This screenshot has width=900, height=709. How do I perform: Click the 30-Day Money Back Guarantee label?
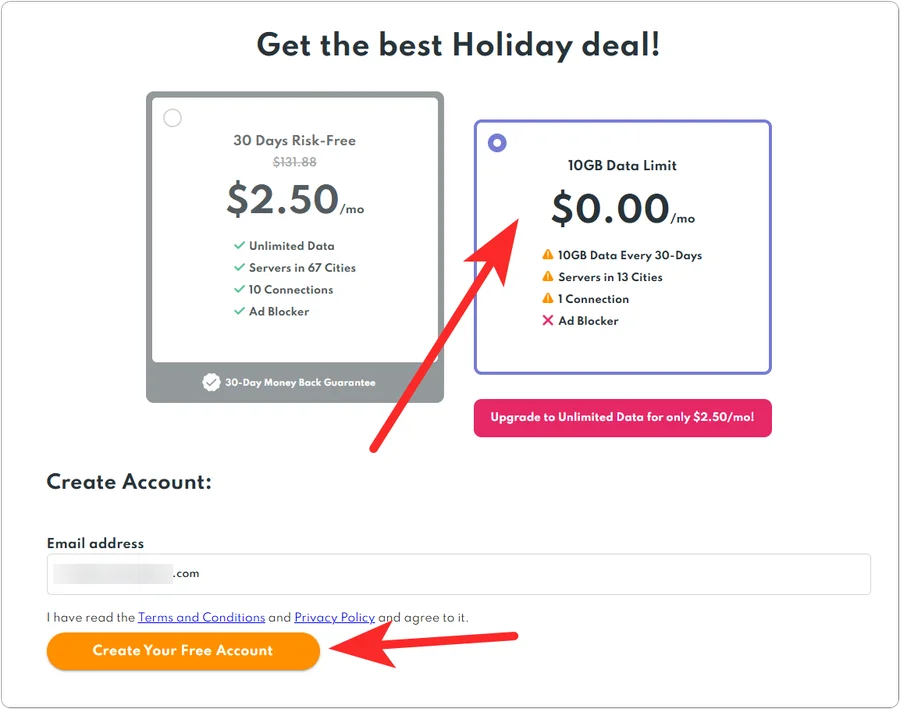coord(300,383)
